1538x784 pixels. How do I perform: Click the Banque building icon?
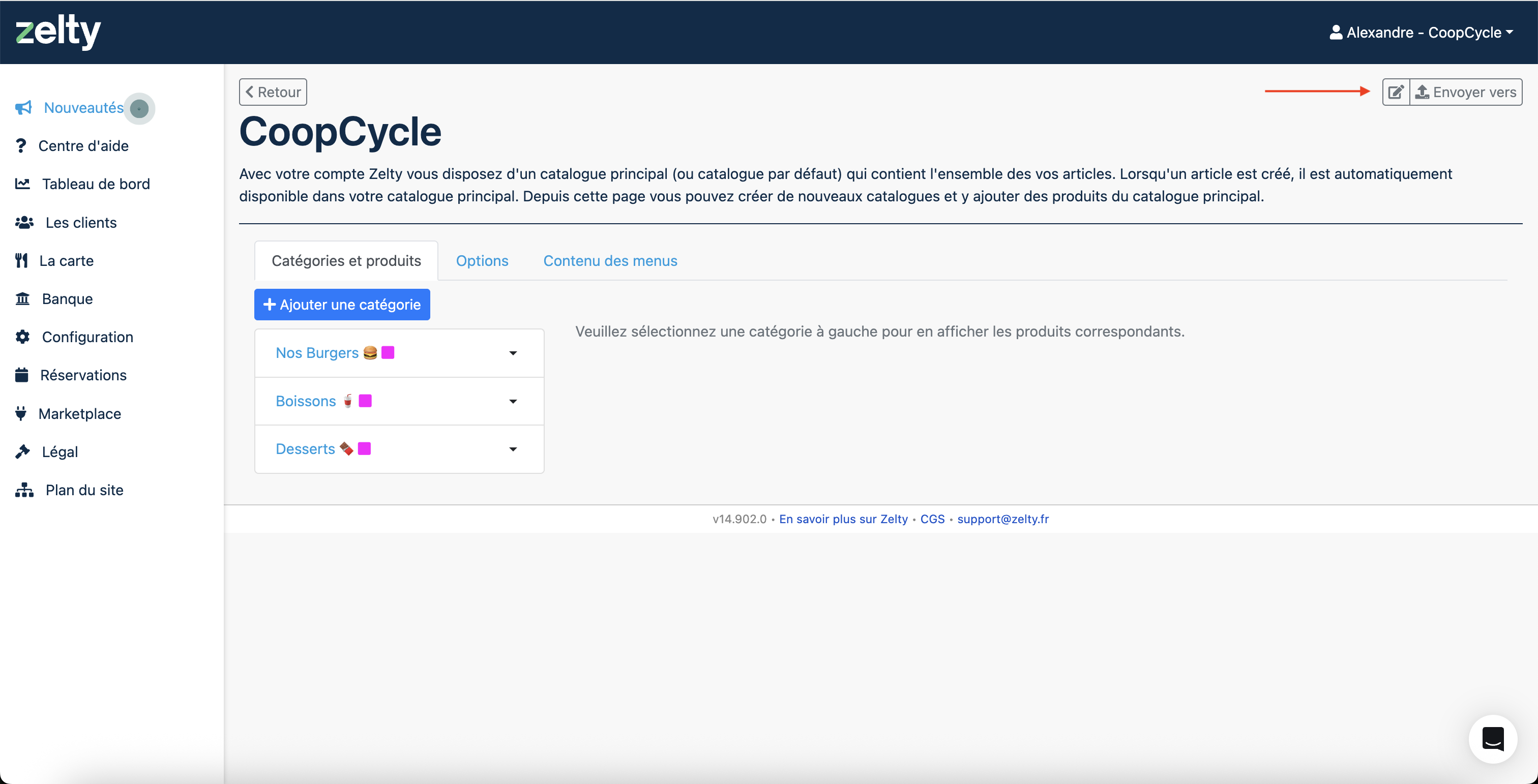(x=23, y=299)
